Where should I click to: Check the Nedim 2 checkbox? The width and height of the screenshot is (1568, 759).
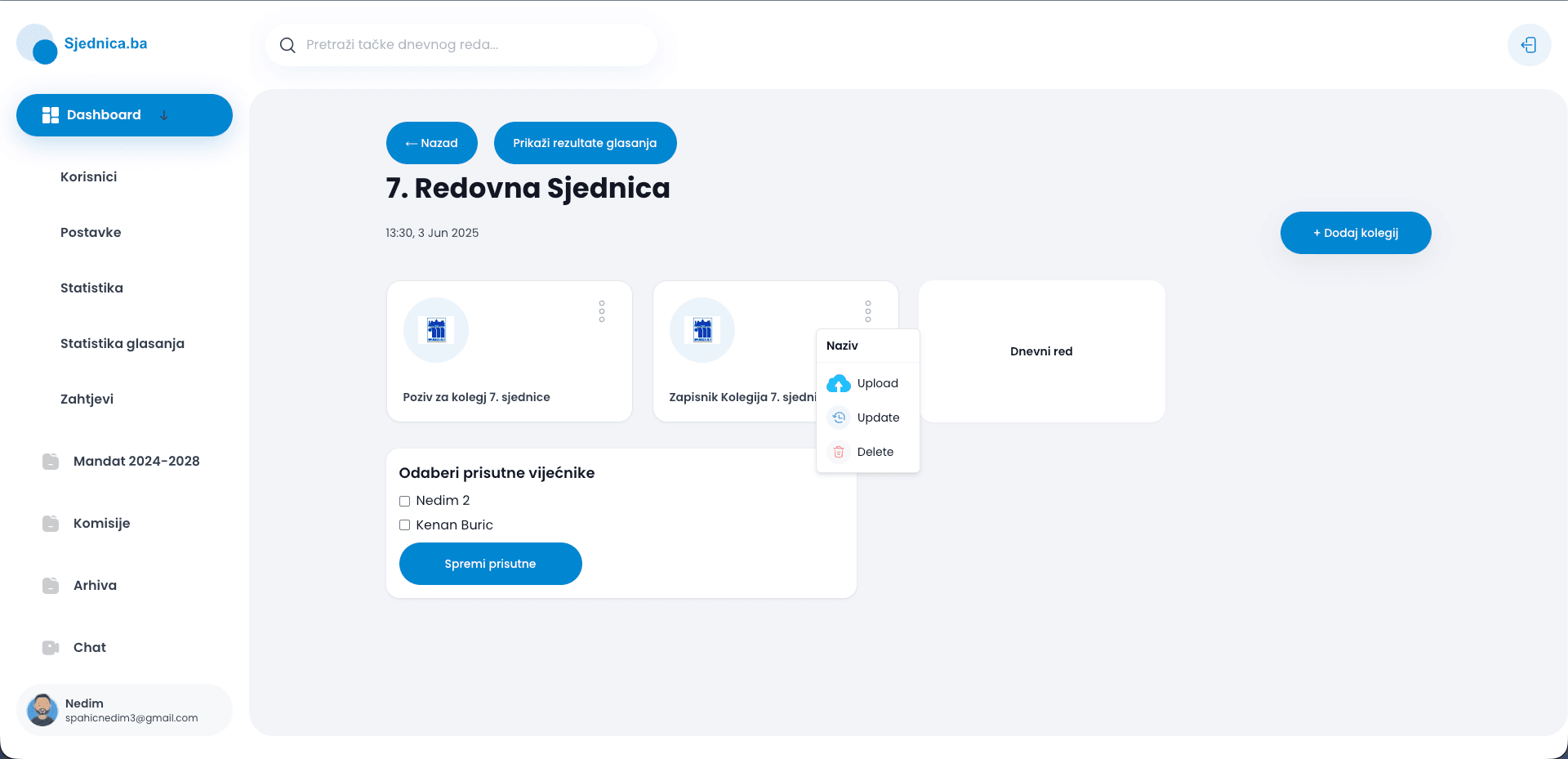pyautogui.click(x=404, y=501)
